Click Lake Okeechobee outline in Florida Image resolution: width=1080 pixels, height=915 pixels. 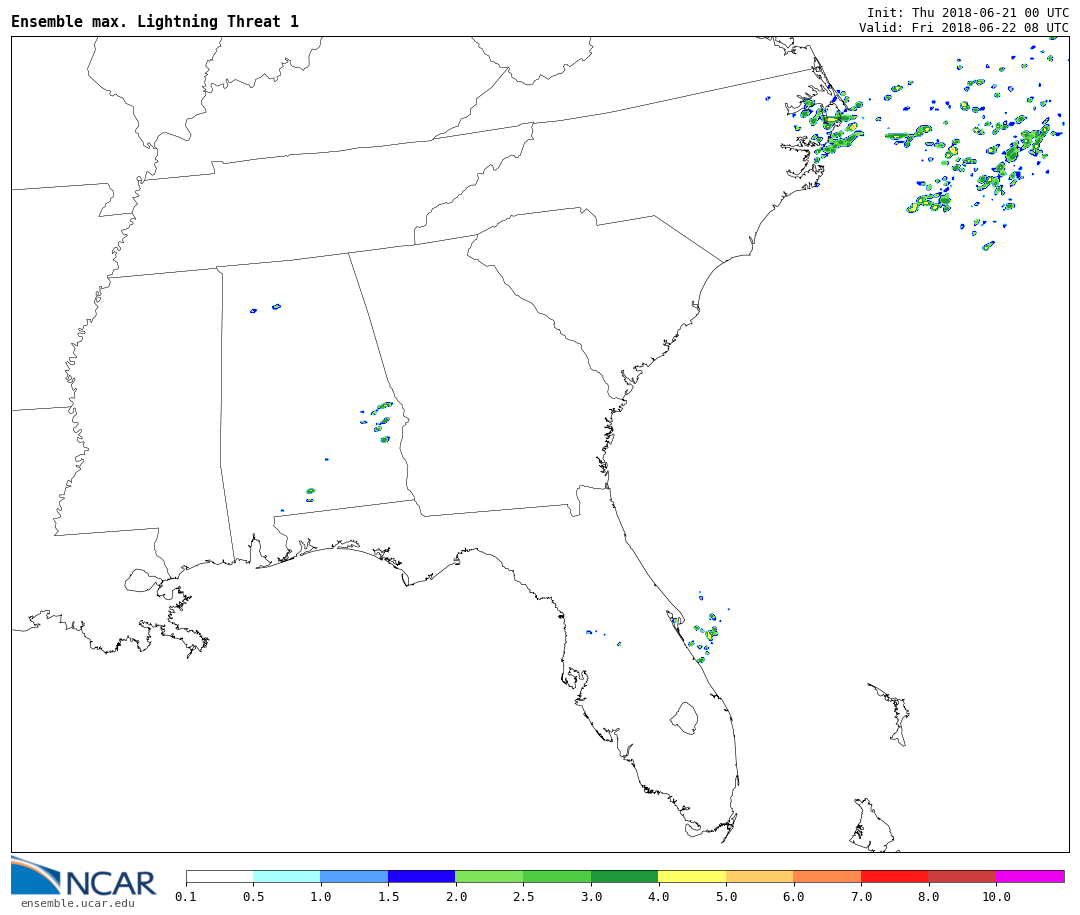tap(685, 718)
